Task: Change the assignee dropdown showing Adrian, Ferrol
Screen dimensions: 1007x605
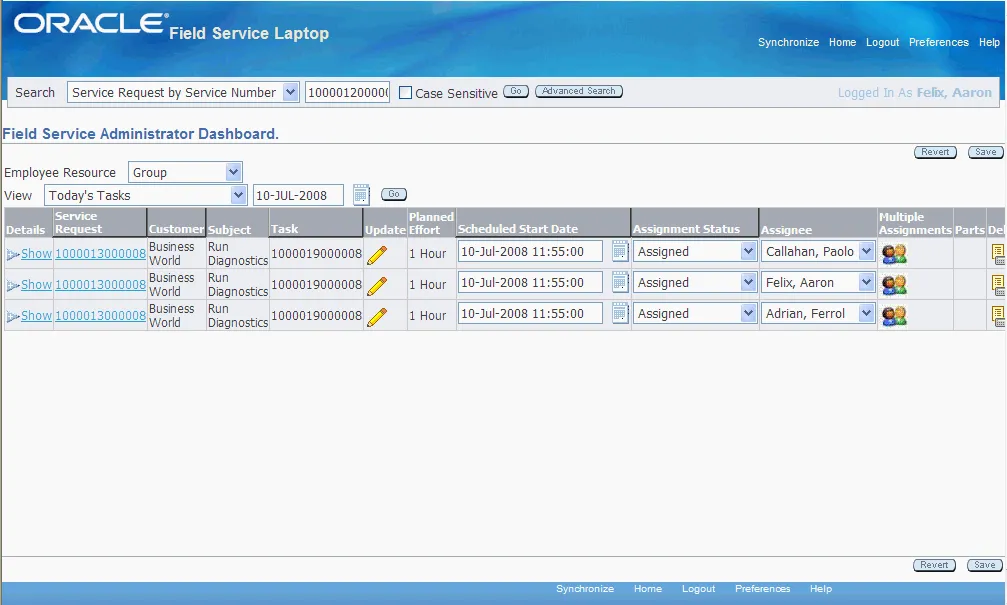Action: tap(818, 313)
